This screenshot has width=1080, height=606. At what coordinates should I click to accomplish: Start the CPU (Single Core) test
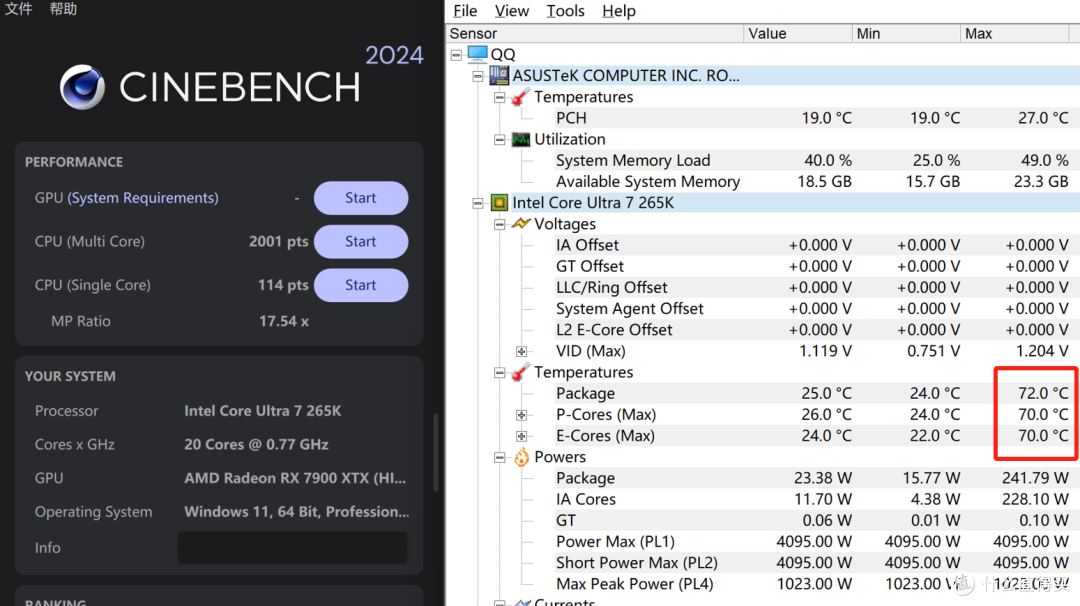click(361, 285)
